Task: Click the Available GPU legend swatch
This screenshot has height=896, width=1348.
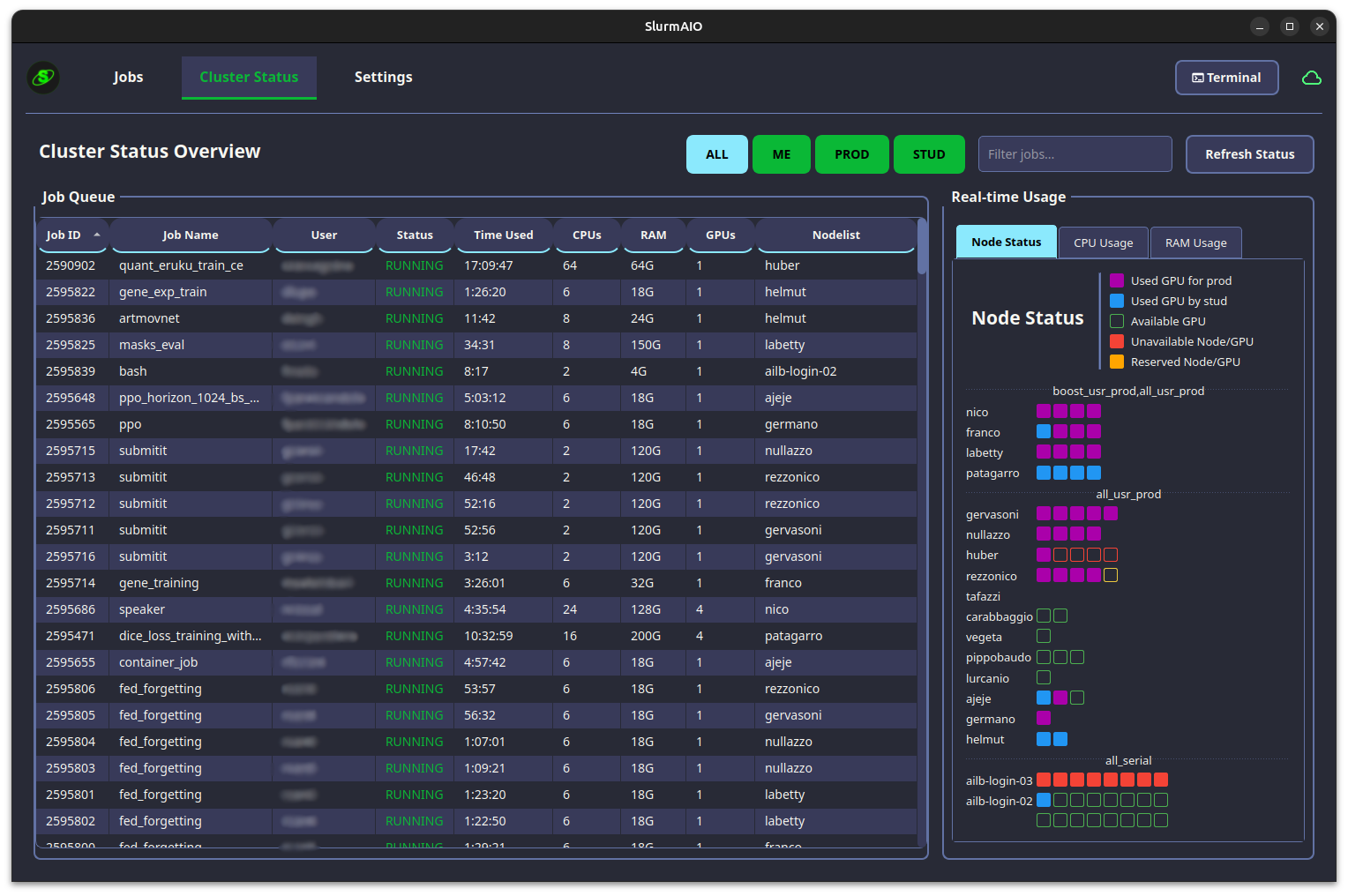Action: (x=1116, y=321)
